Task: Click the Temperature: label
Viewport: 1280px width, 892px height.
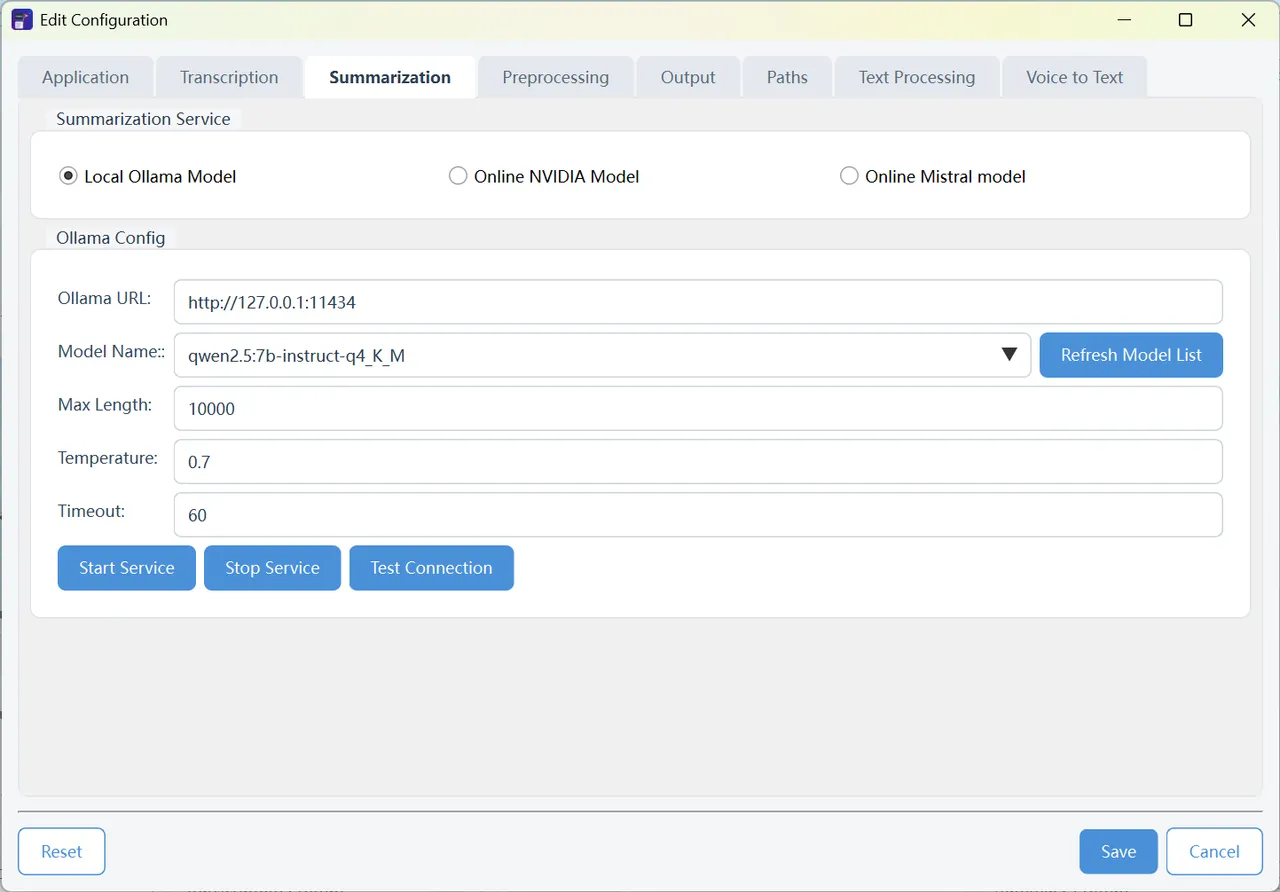Action: click(x=108, y=457)
